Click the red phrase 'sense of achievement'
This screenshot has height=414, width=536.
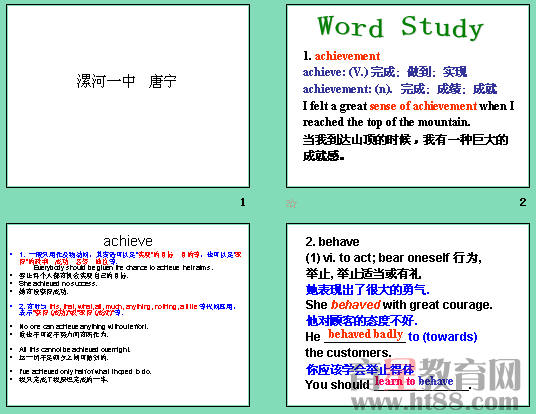point(423,106)
